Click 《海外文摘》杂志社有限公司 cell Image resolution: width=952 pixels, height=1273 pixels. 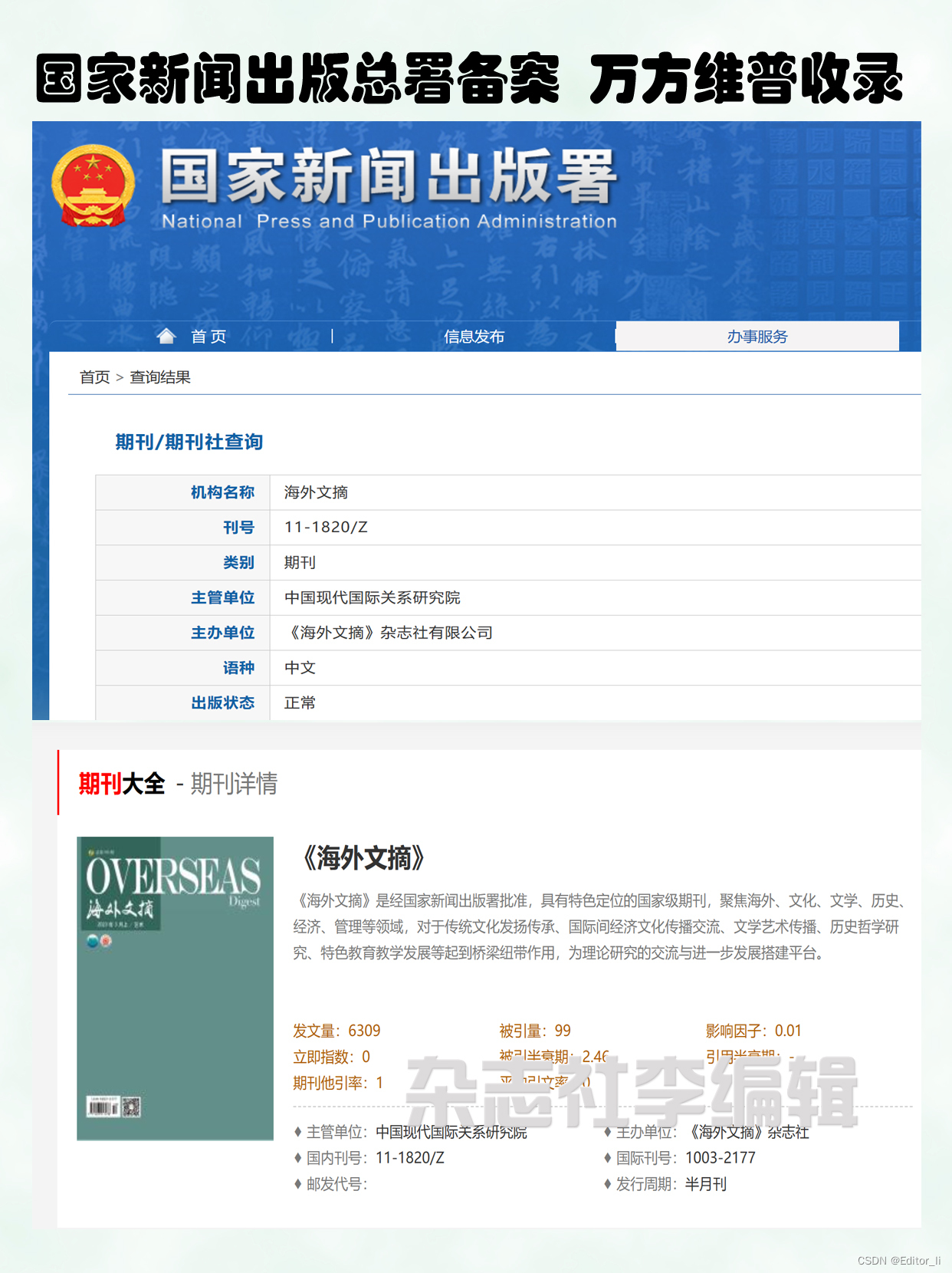click(x=596, y=633)
